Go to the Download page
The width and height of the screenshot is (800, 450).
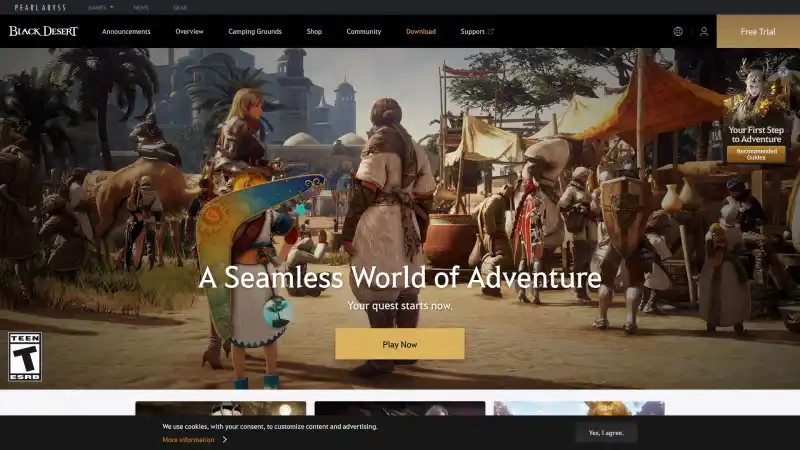[421, 32]
